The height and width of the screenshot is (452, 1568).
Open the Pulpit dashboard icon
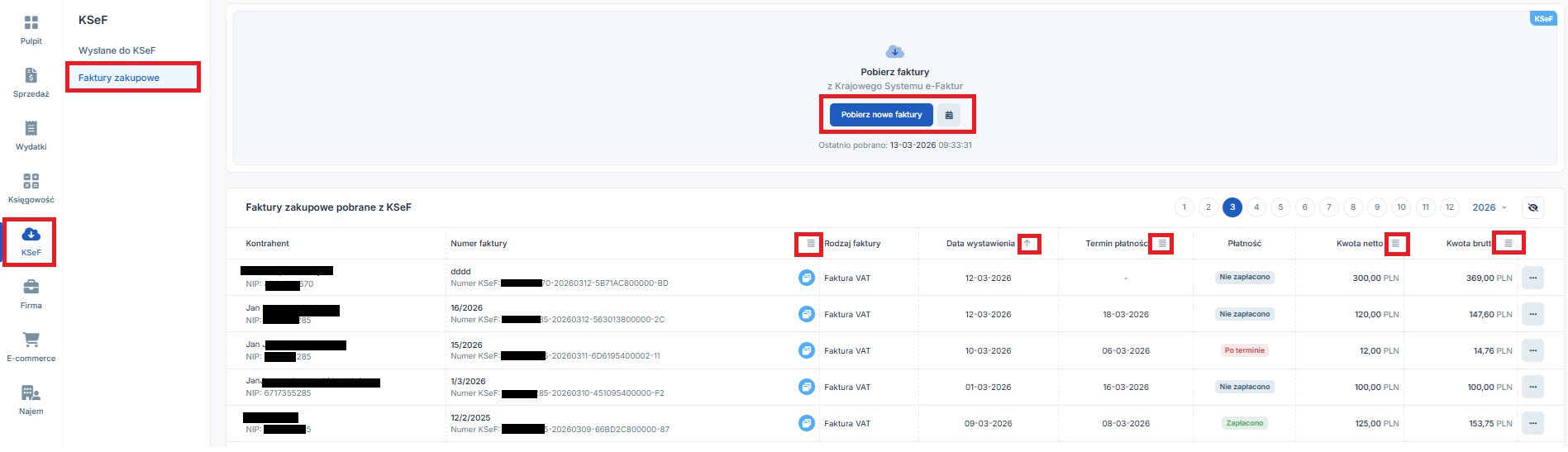click(31, 23)
